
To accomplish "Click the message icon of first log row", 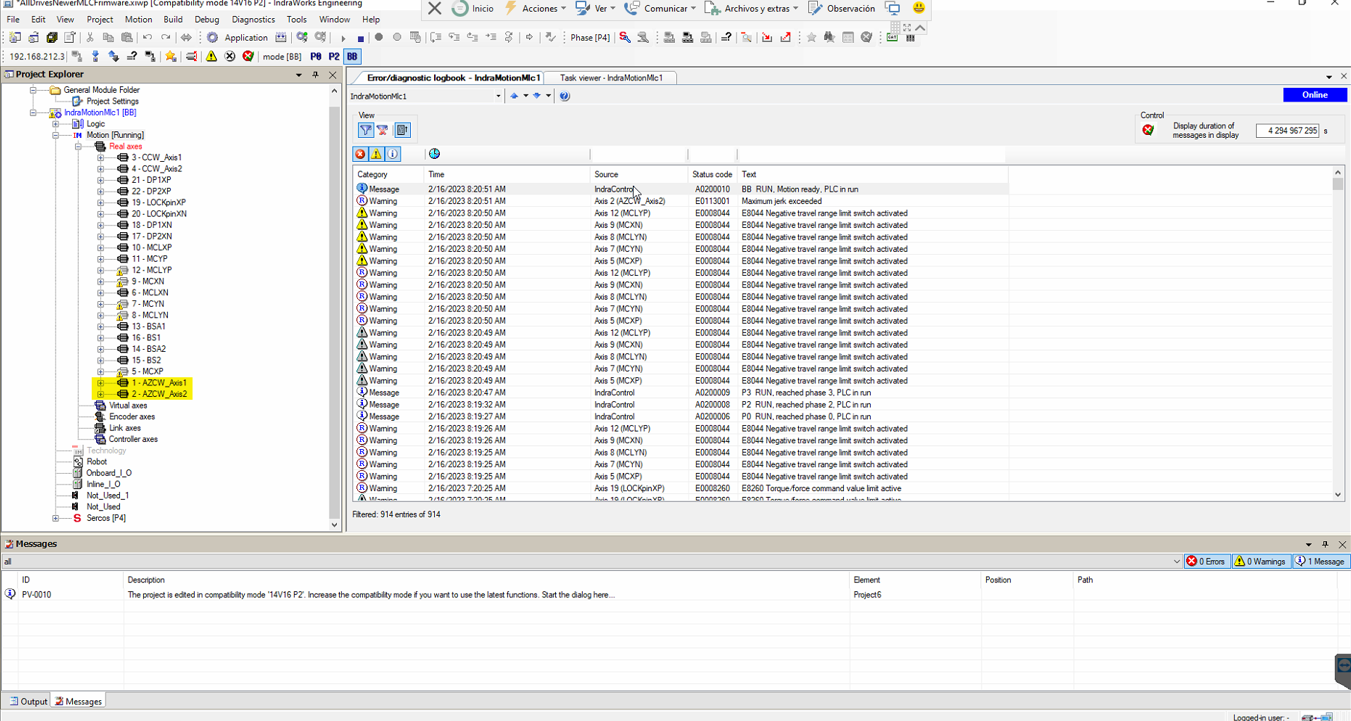I will [362, 189].
